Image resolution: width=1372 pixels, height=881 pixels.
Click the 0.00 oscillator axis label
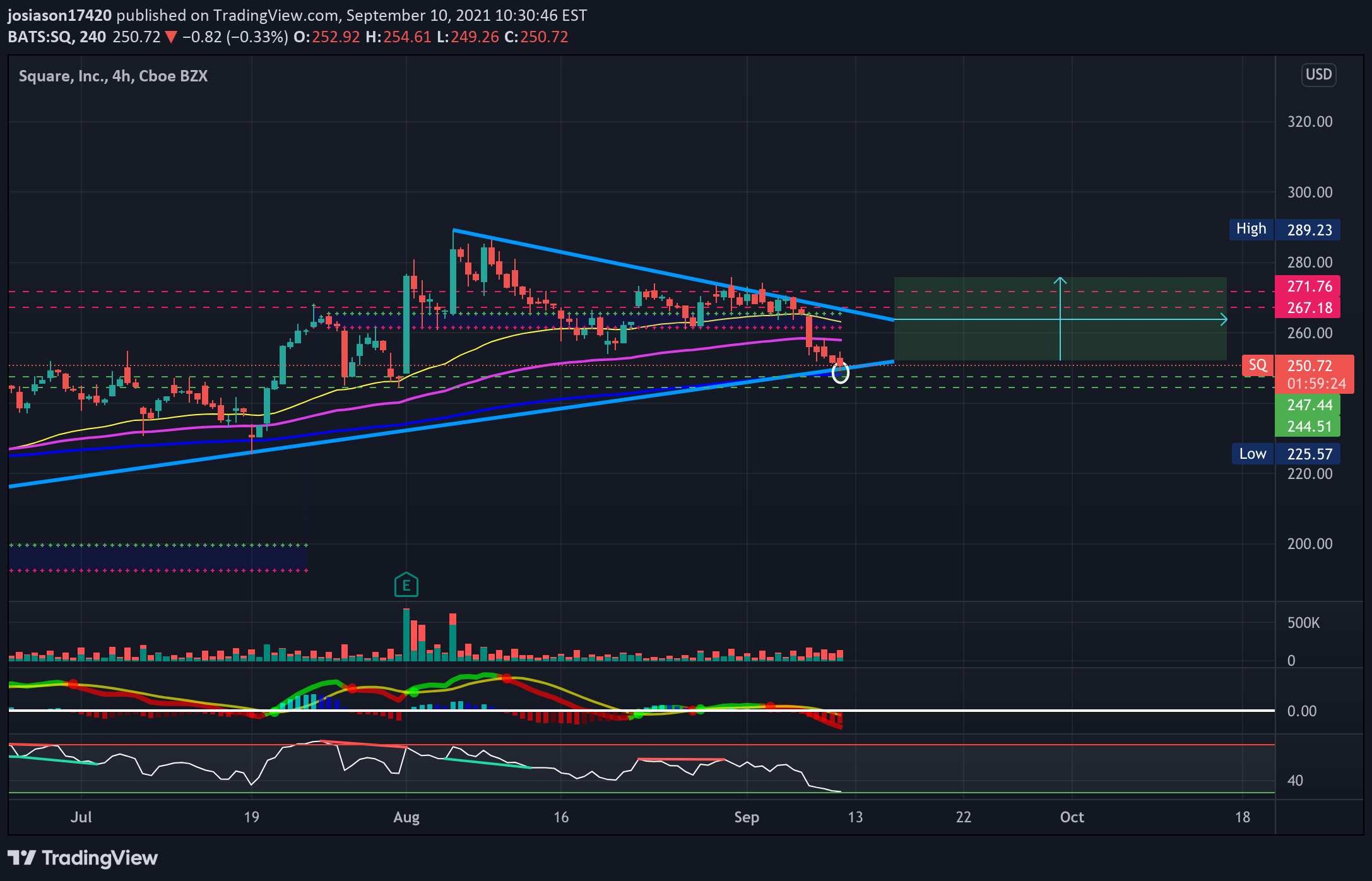pos(1301,711)
